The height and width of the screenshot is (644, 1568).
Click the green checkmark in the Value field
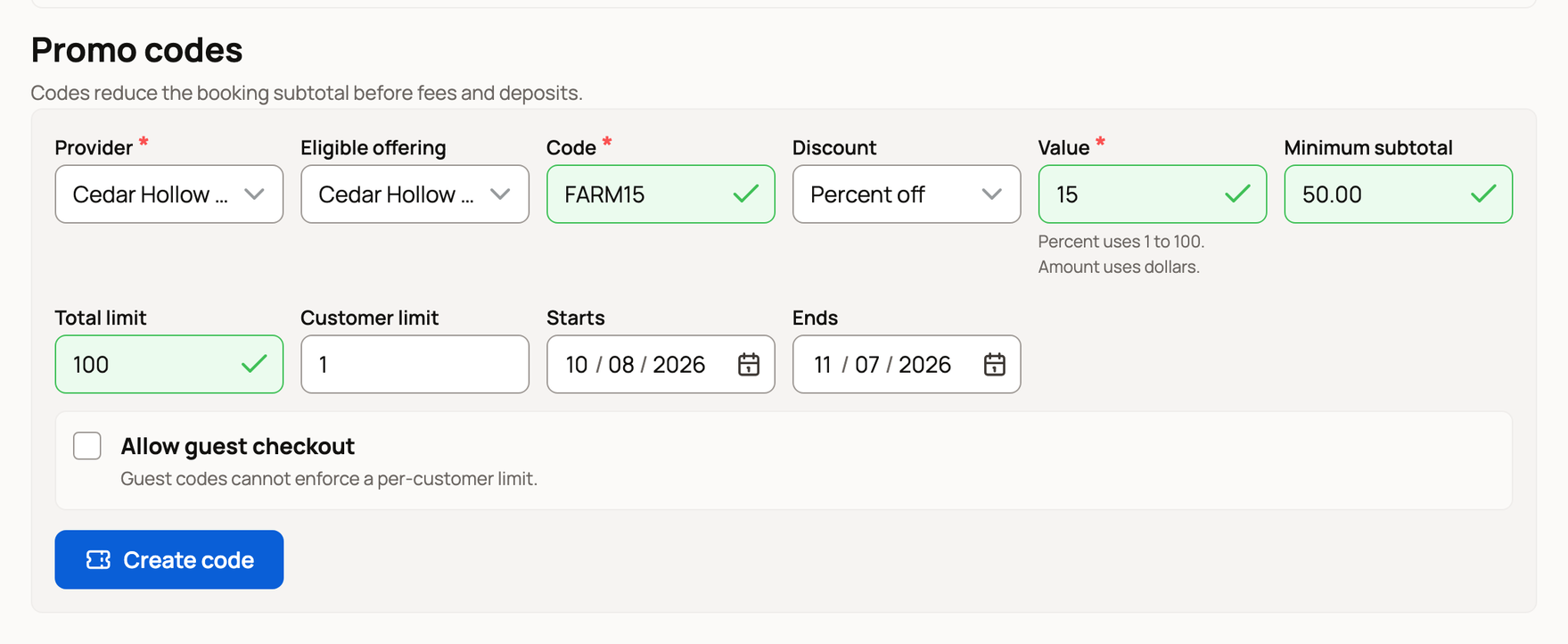click(1237, 194)
